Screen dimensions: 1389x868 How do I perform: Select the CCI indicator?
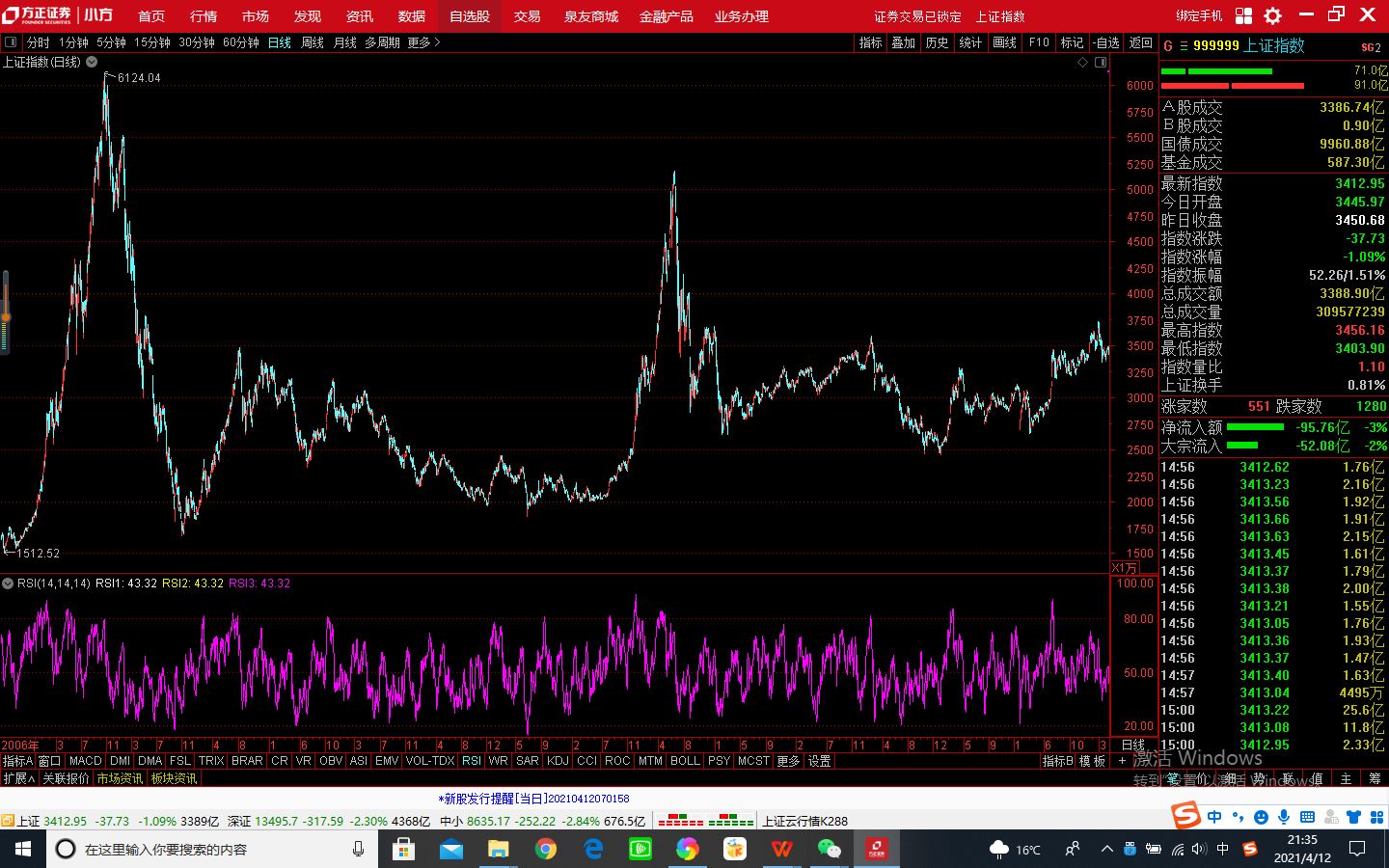pos(586,761)
